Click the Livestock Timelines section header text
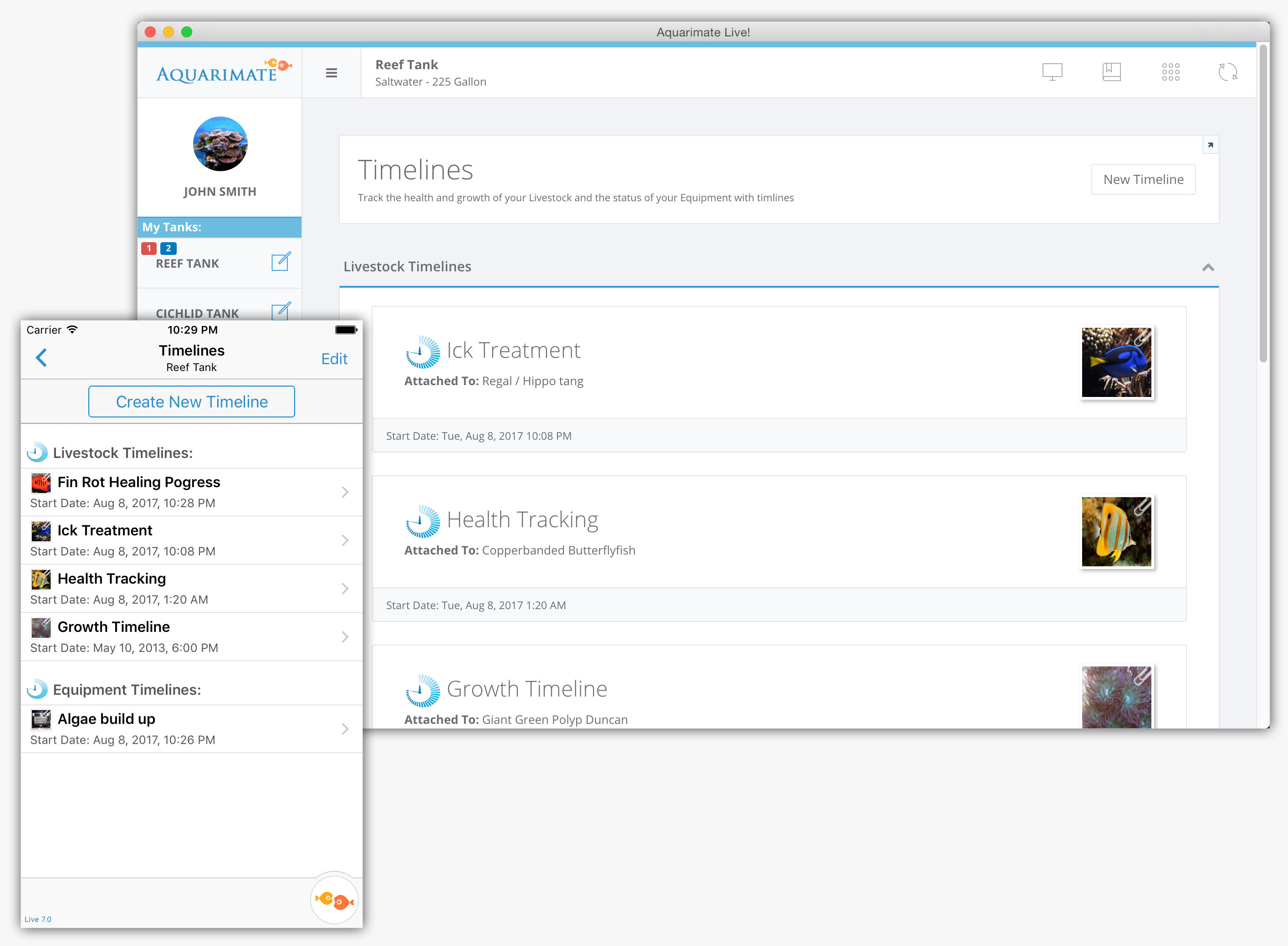The width and height of the screenshot is (1288, 946). (407, 266)
